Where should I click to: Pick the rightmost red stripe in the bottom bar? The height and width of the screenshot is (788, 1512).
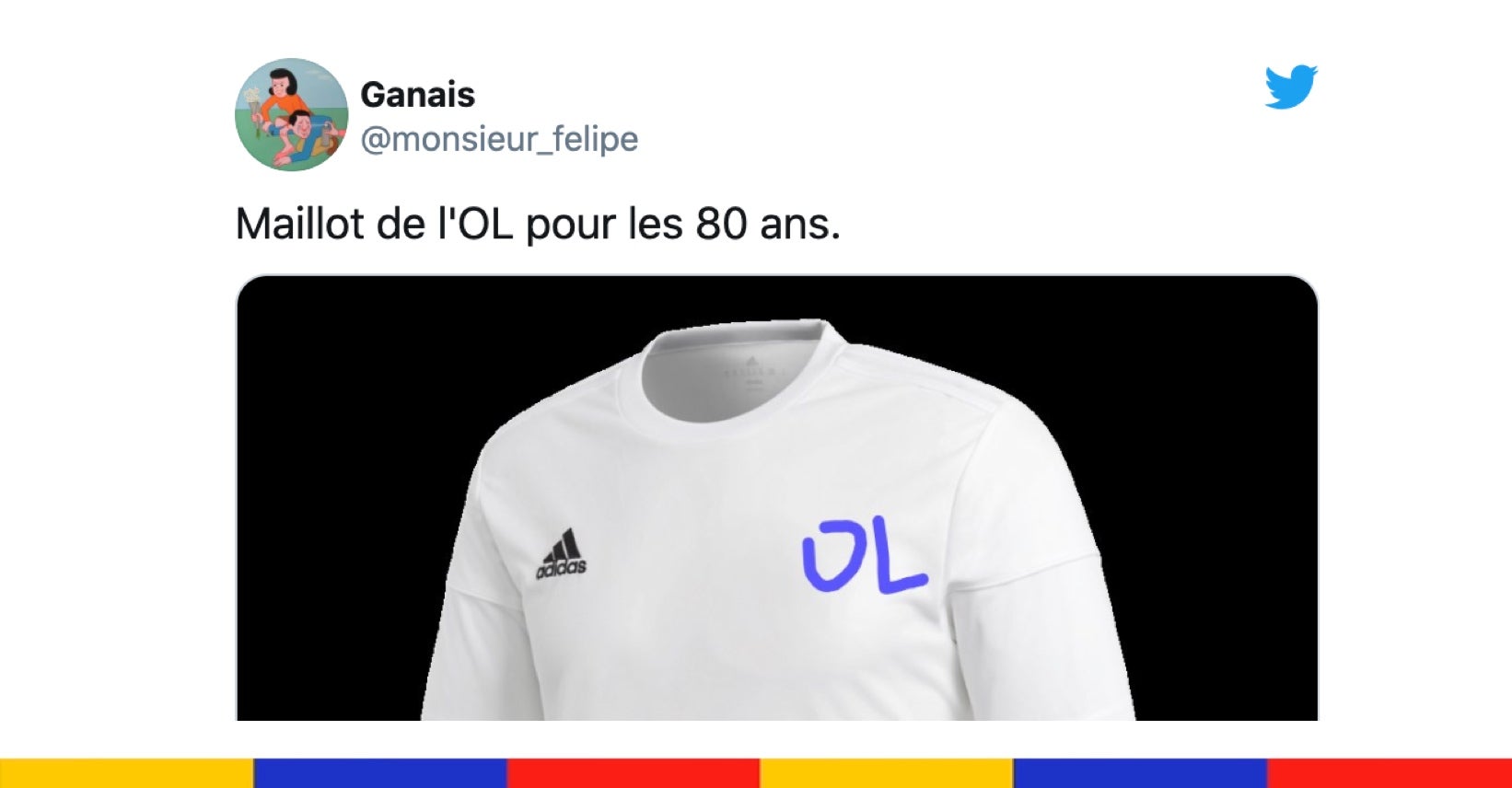1390,773
